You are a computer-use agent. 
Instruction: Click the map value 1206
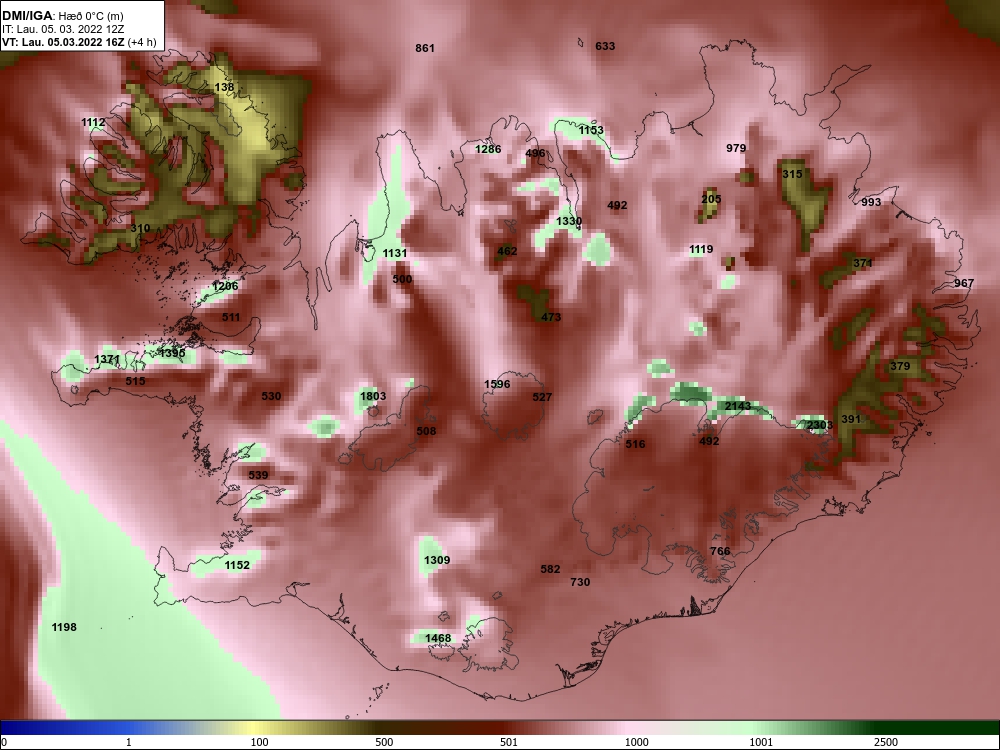pyautogui.click(x=225, y=286)
